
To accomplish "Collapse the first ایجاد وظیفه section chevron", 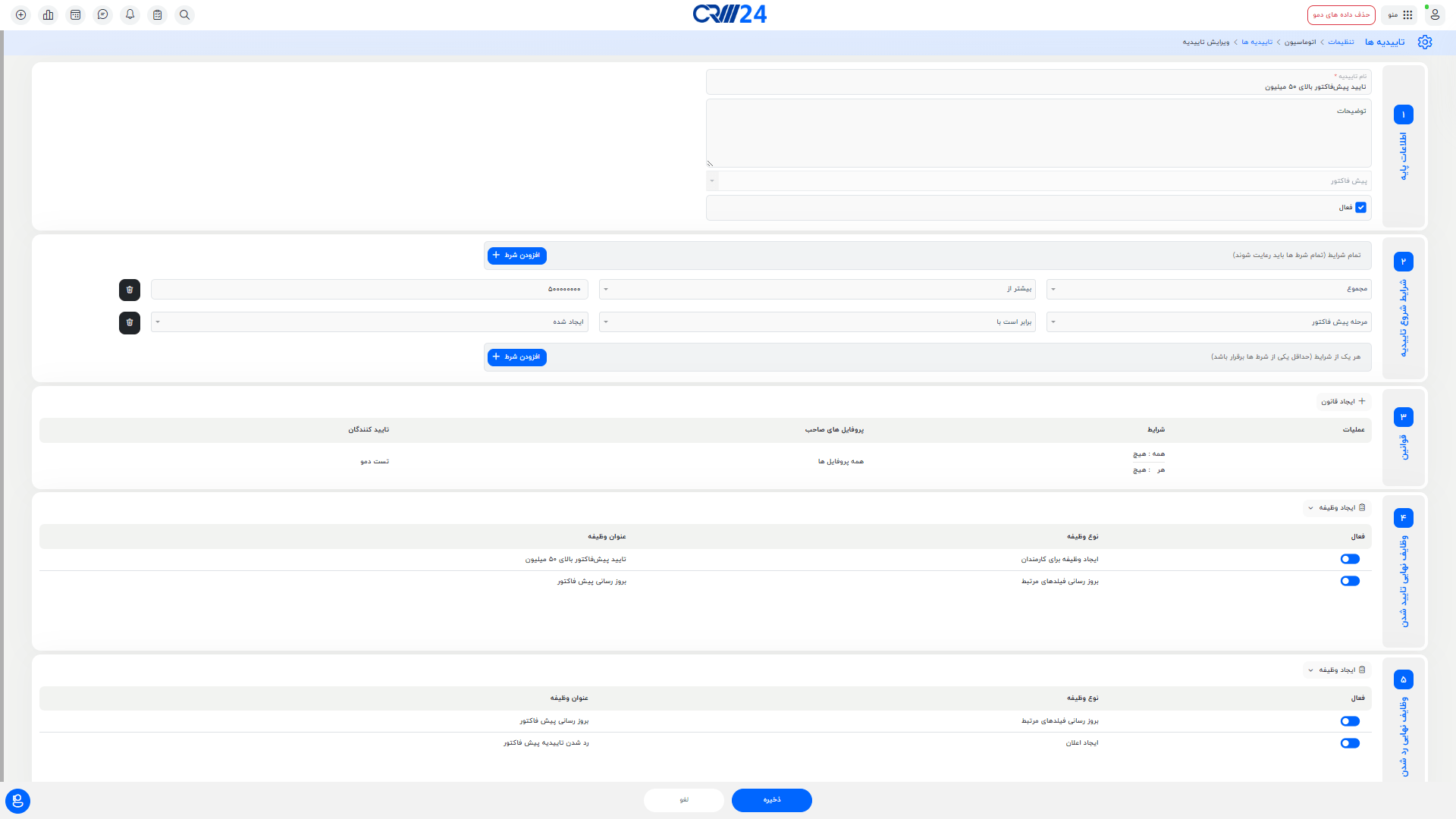I will (1310, 508).
